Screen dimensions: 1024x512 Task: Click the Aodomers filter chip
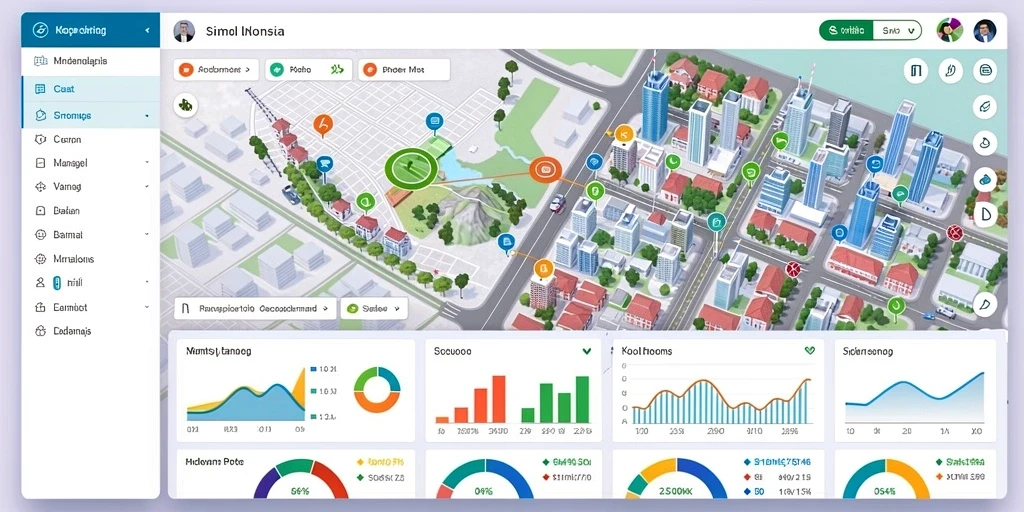point(216,69)
